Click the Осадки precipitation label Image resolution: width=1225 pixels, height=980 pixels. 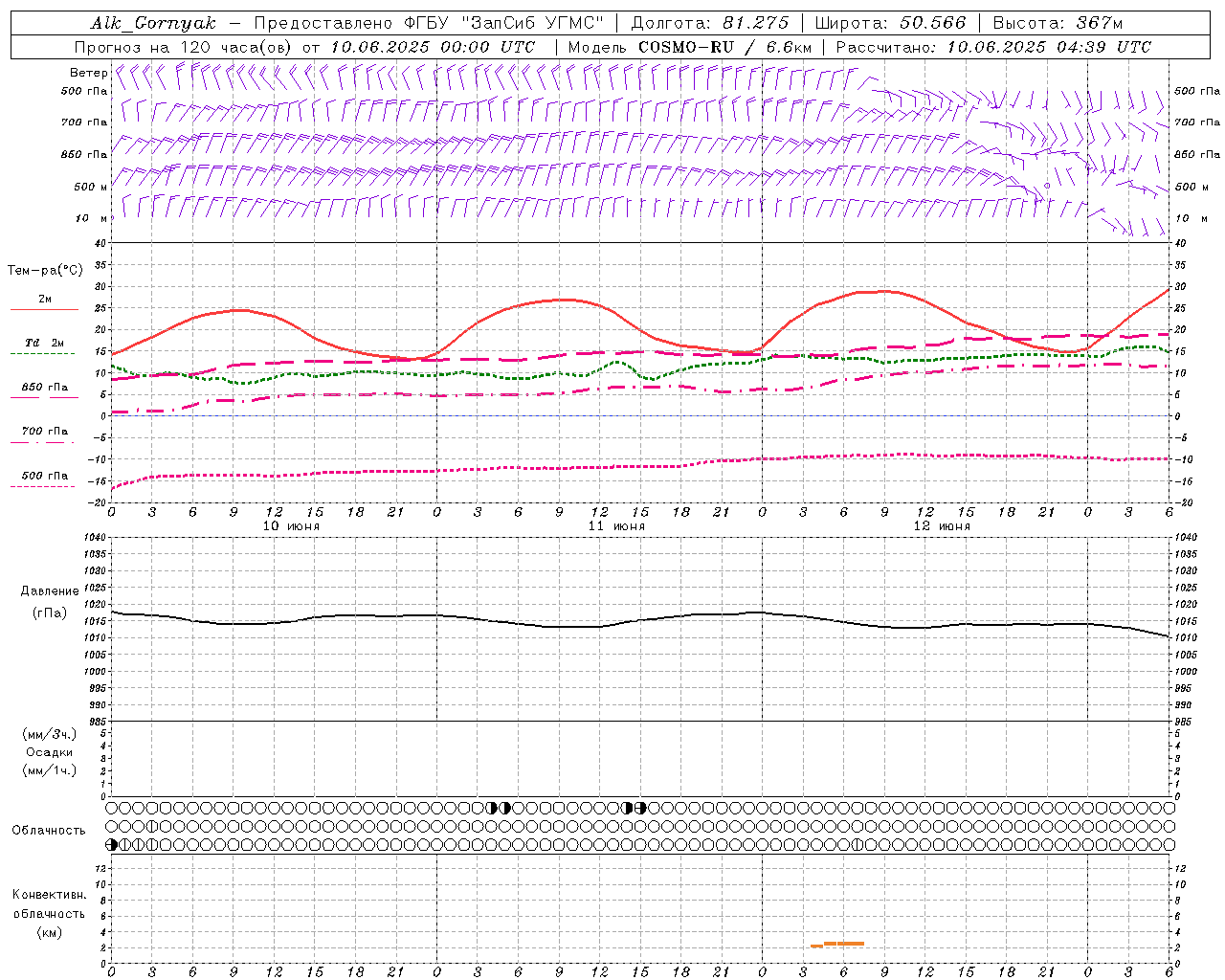click(50, 752)
